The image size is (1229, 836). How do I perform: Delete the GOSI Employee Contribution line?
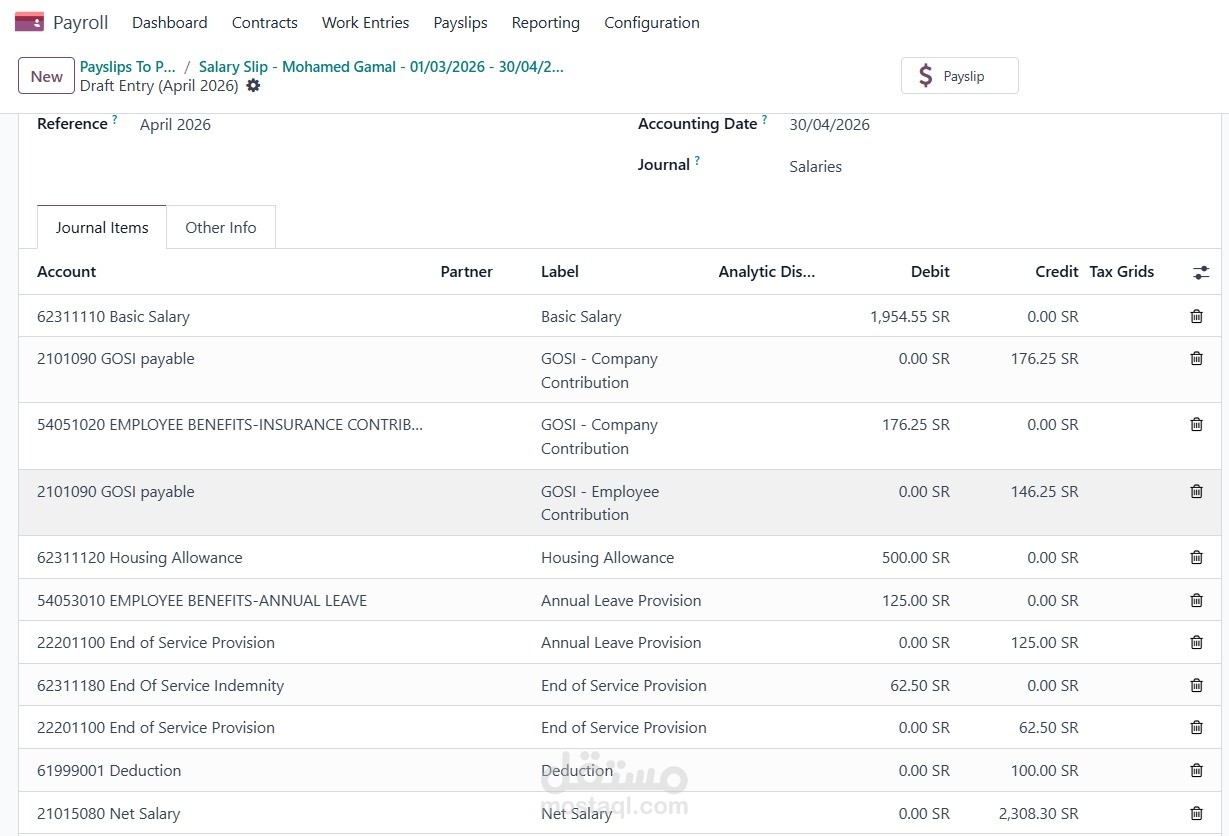(x=1196, y=492)
